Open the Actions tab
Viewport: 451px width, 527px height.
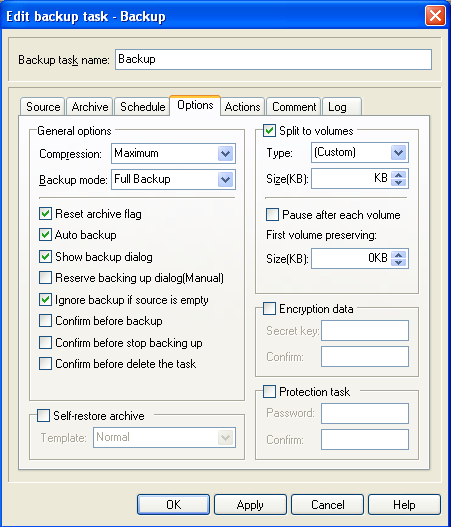(243, 107)
